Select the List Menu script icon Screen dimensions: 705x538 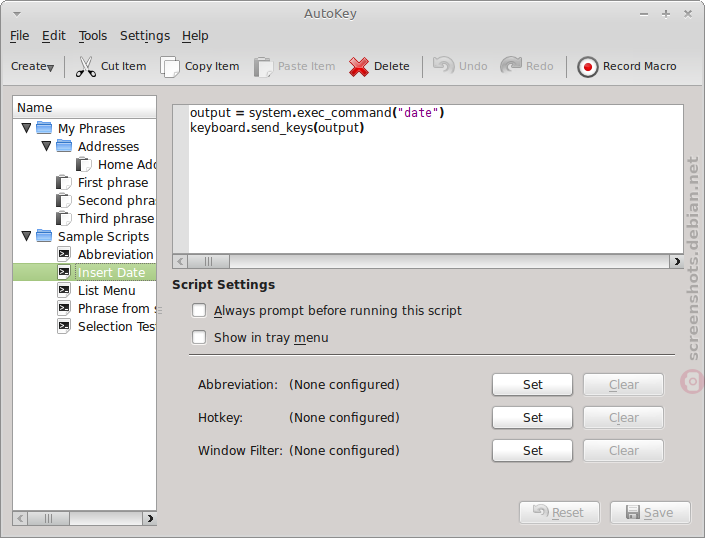pyautogui.click(x=64, y=290)
